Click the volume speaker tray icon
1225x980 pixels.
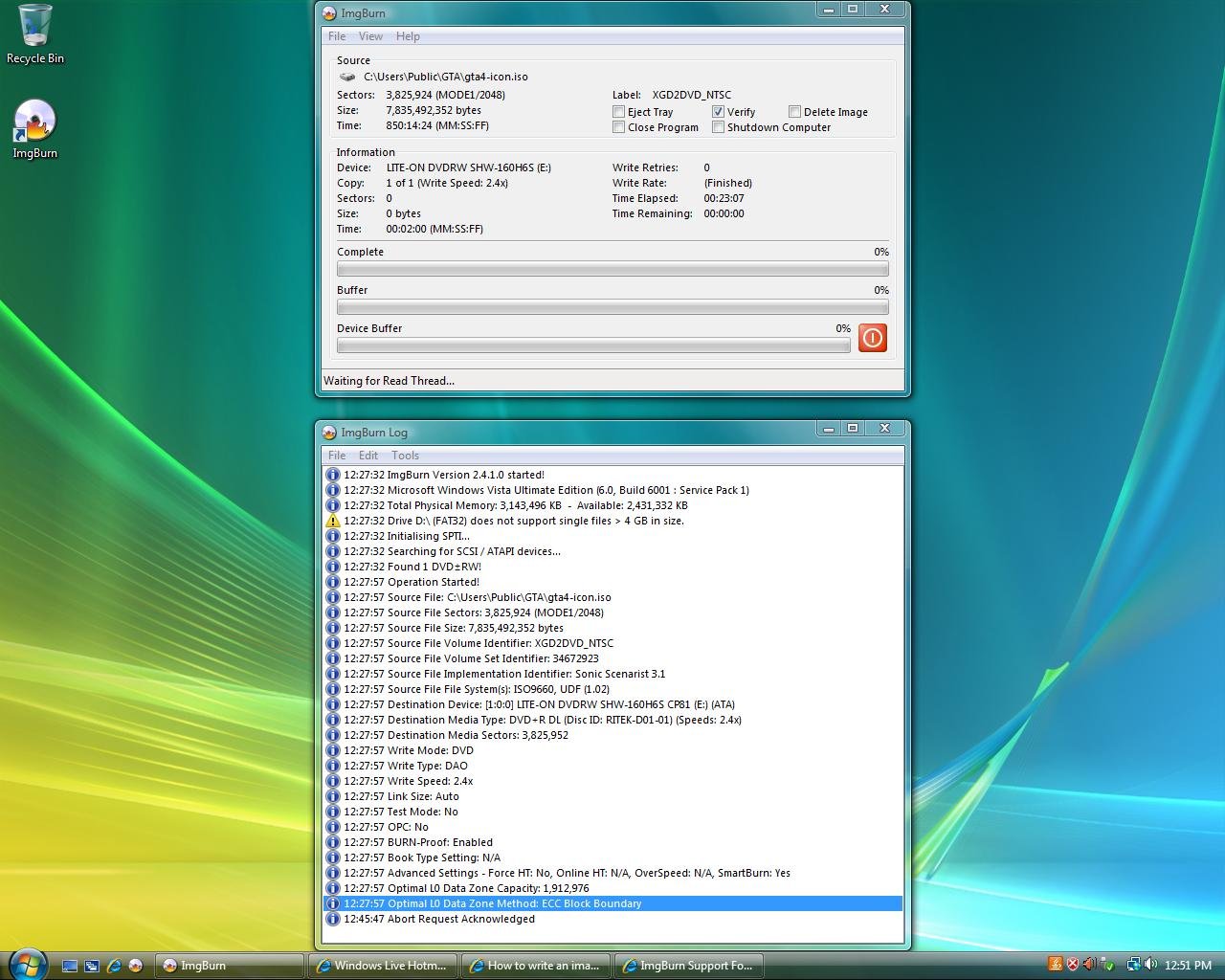(1150, 965)
